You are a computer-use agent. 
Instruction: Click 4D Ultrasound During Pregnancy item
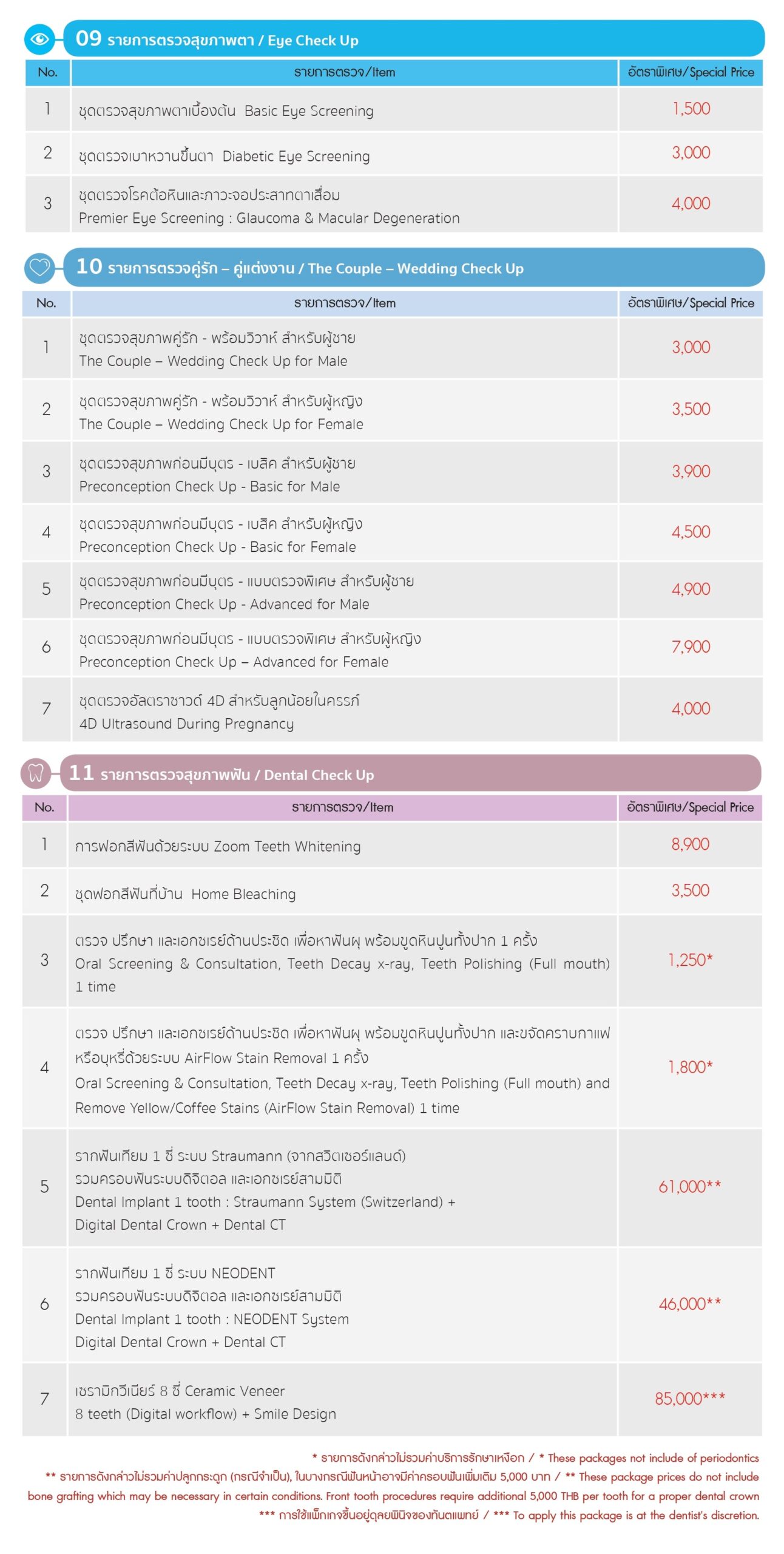(x=219, y=711)
